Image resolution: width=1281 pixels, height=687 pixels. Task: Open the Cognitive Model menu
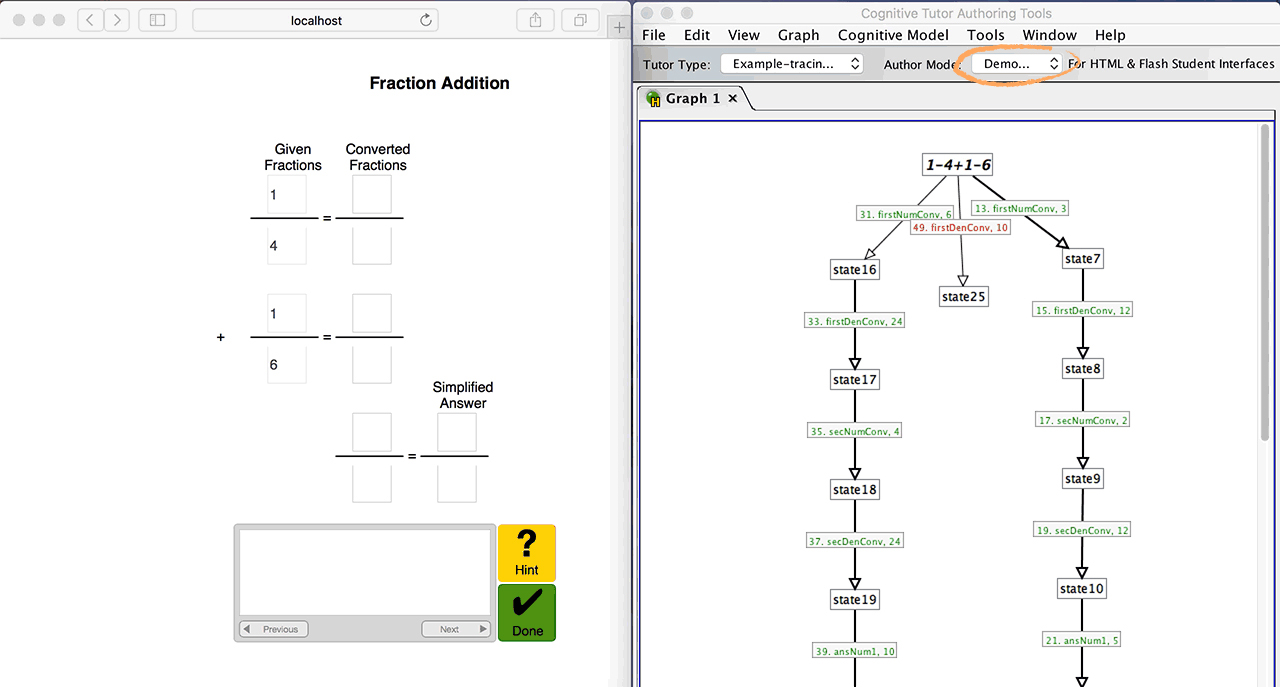(893, 34)
